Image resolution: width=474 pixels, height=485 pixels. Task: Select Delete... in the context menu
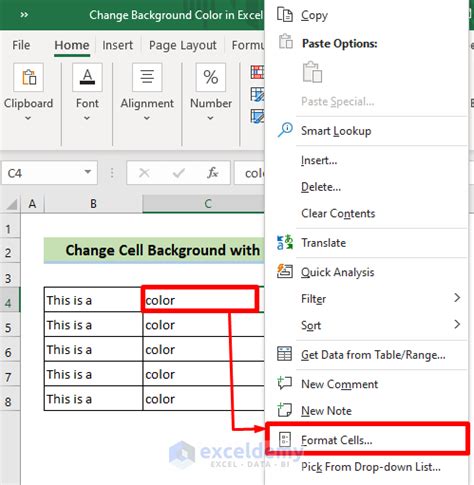pos(367,187)
